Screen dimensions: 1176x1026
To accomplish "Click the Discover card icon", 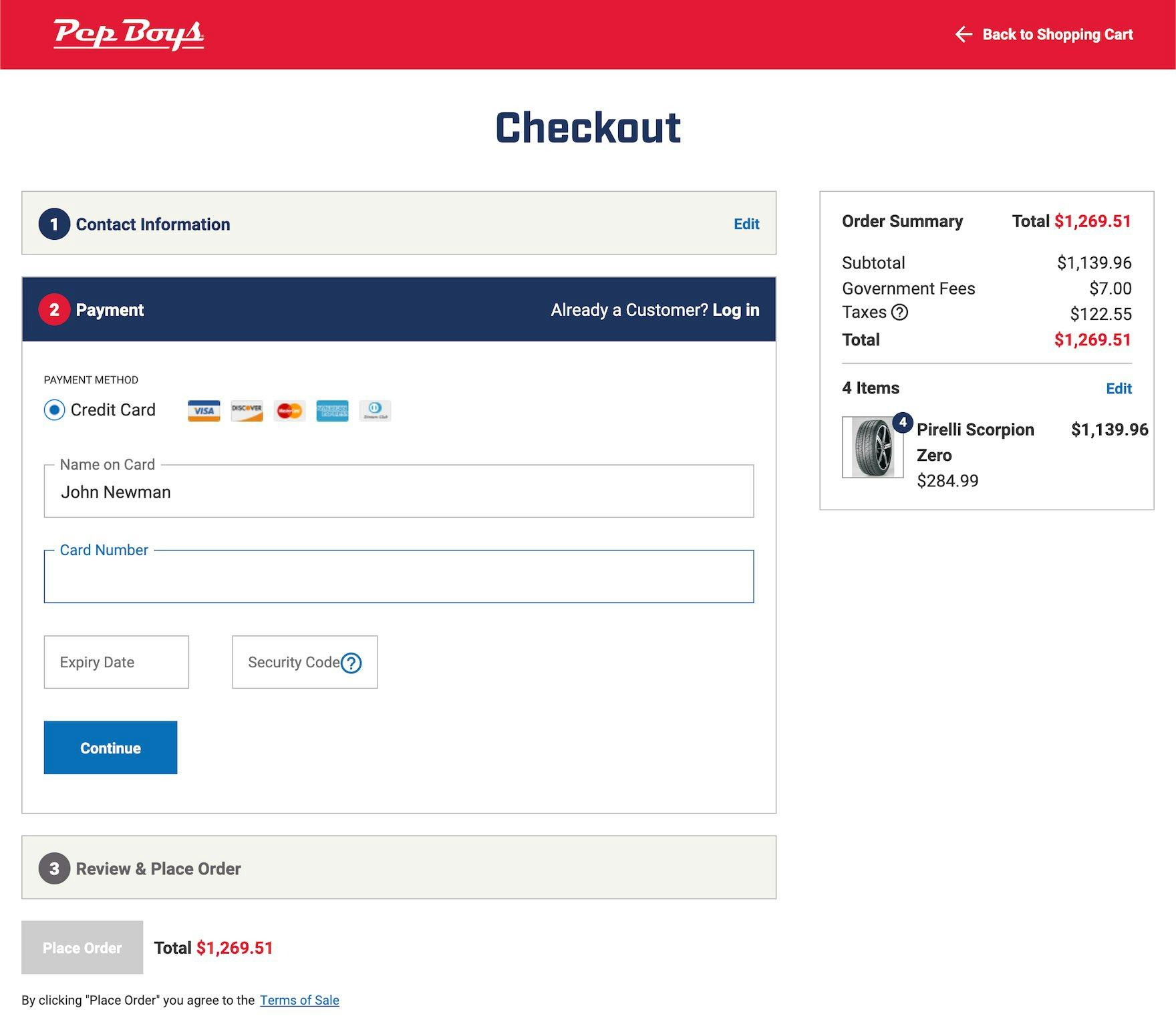I will (x=247, y=411).
